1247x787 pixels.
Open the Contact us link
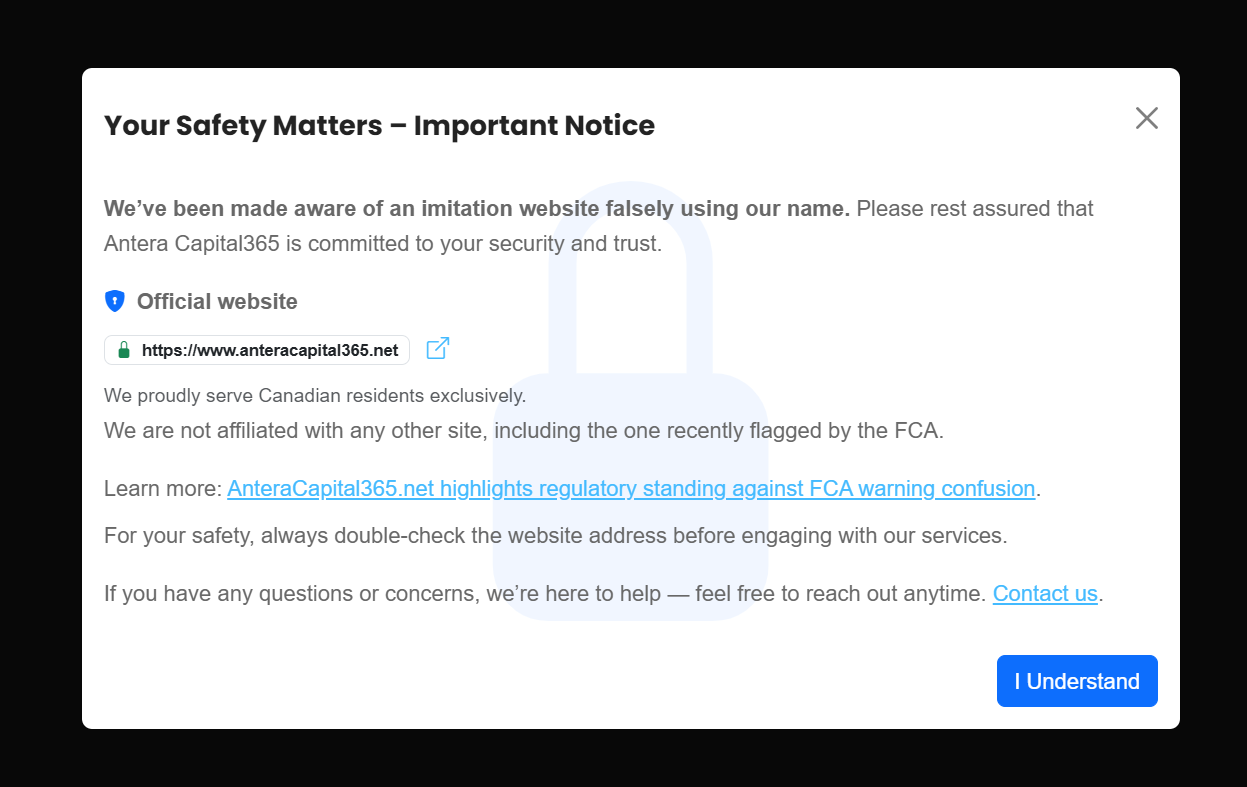coord(1044,593)
